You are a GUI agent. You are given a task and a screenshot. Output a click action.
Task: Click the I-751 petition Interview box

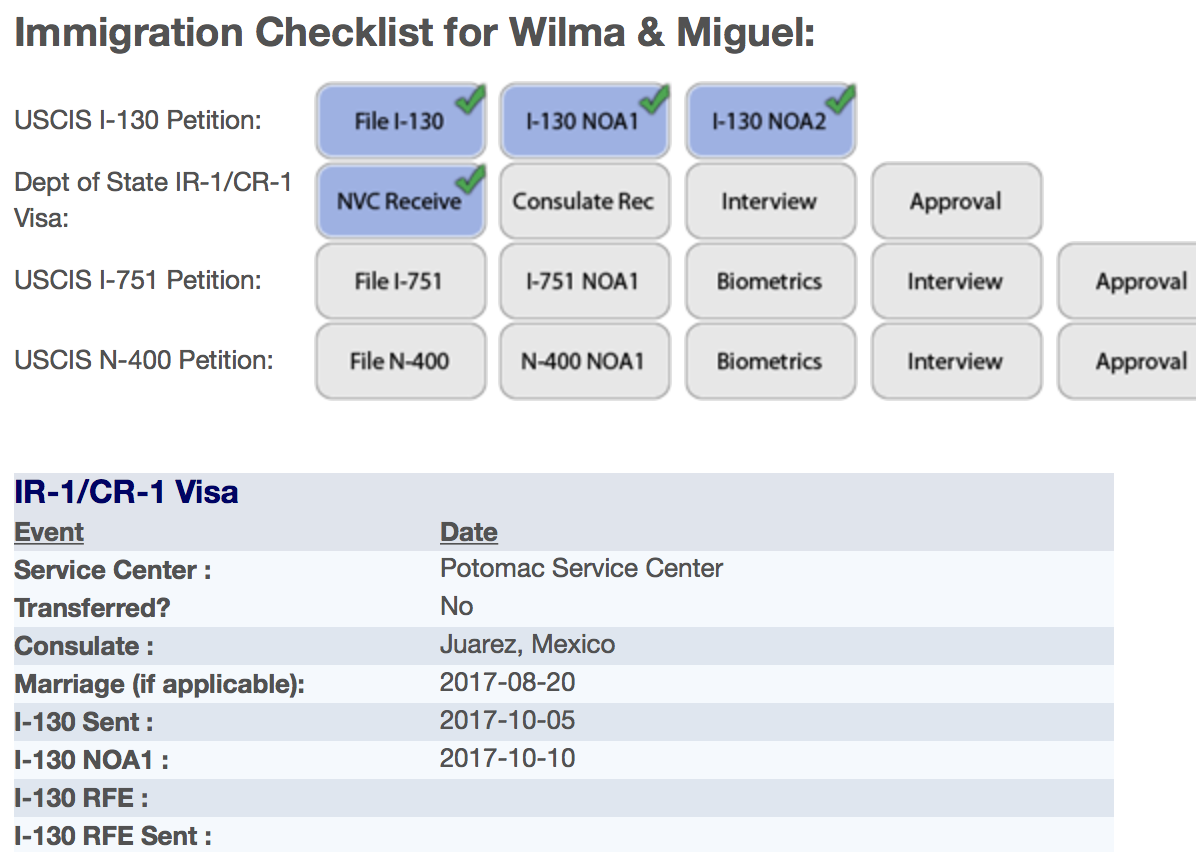[956, 281]
